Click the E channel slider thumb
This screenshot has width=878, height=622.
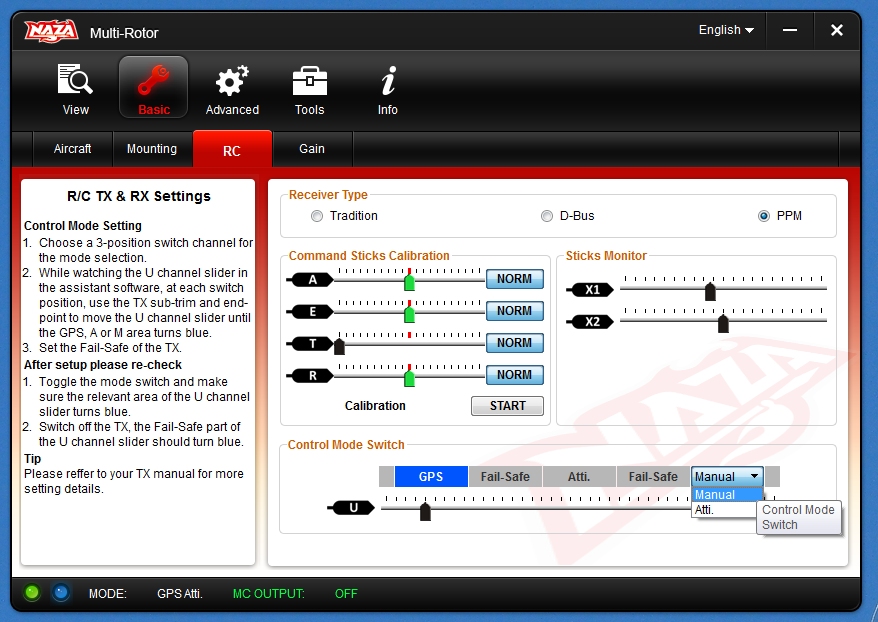pyautogui.click(x=409, y=314)
